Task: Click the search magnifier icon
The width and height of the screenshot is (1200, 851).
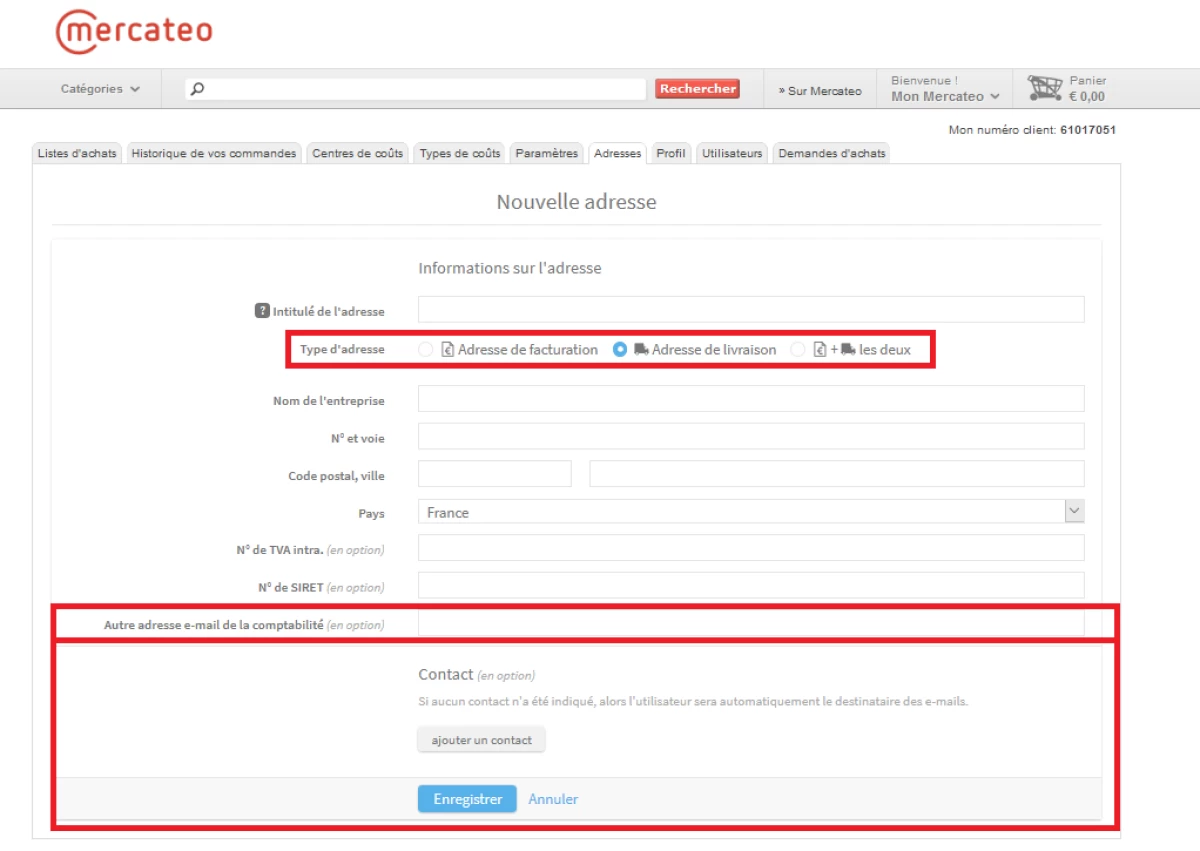Action: pyautogui.click(x=197, y=89)
